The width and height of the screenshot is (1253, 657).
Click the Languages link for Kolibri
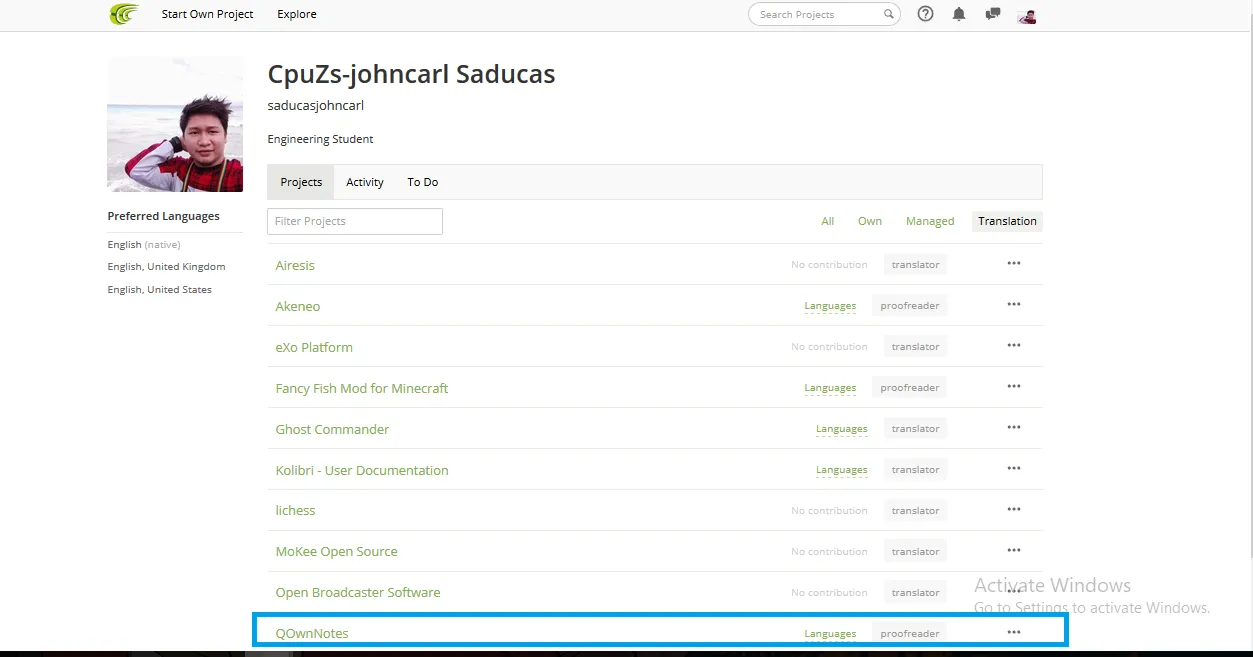841,470
